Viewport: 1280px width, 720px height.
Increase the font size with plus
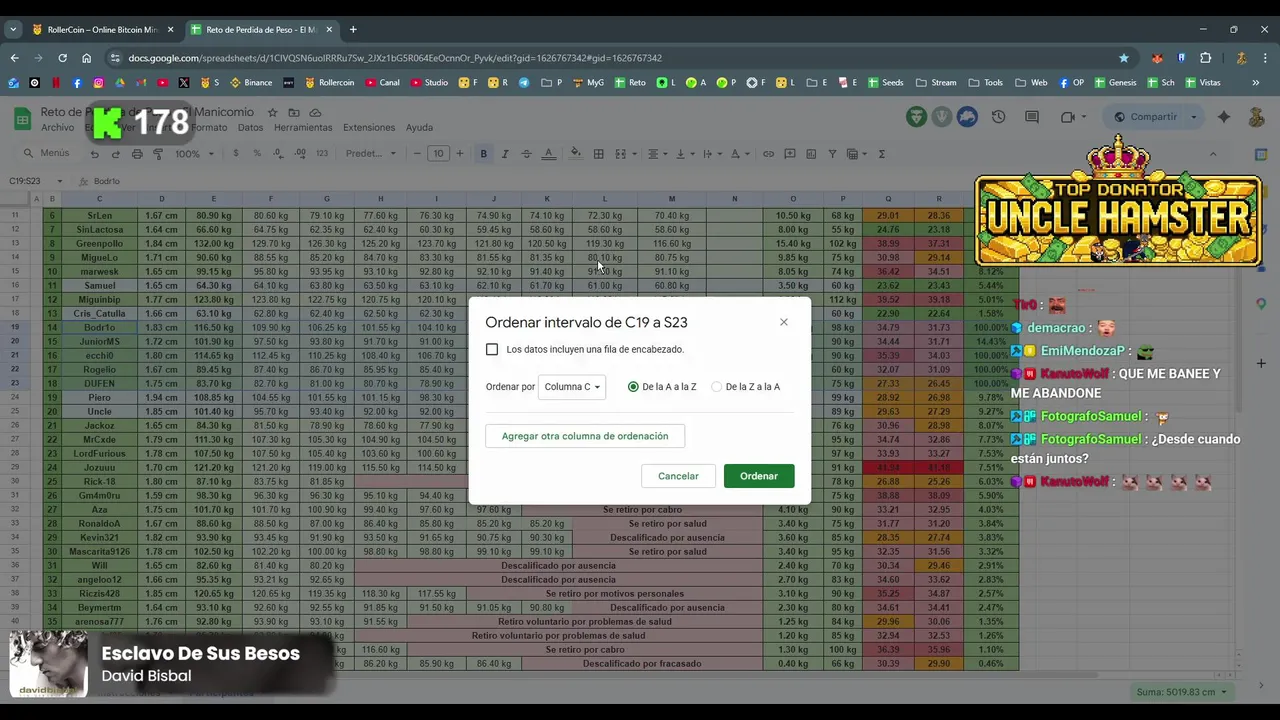[x=460, y=154]
